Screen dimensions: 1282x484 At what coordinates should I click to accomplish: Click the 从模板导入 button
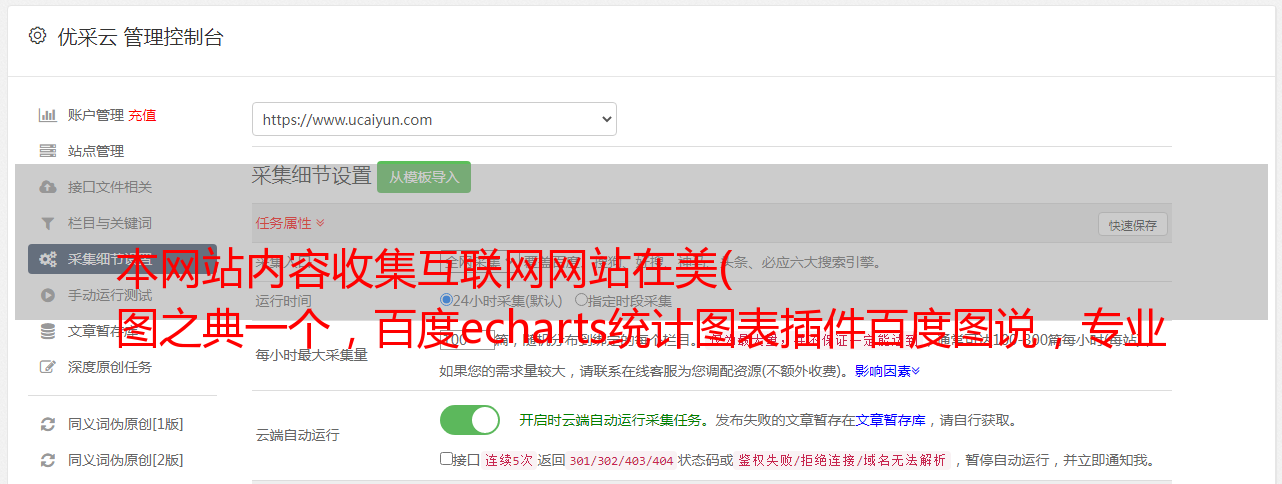coord(424,177)
